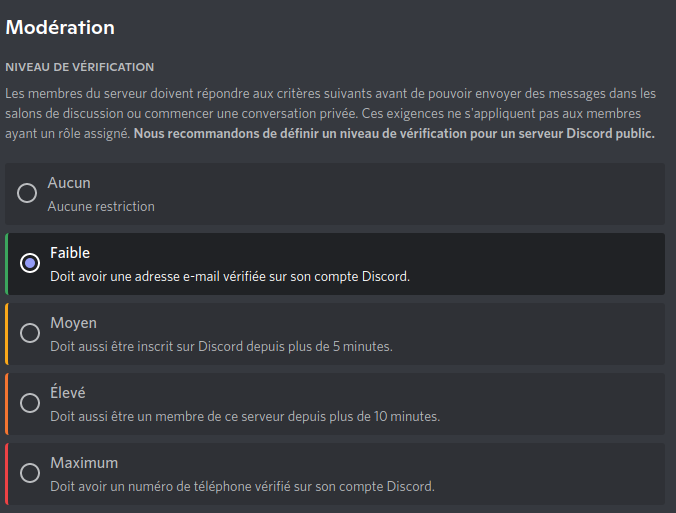Select the Faible radio button
The width and height of the screenshot is (676, 513).
tap(30, 263)
